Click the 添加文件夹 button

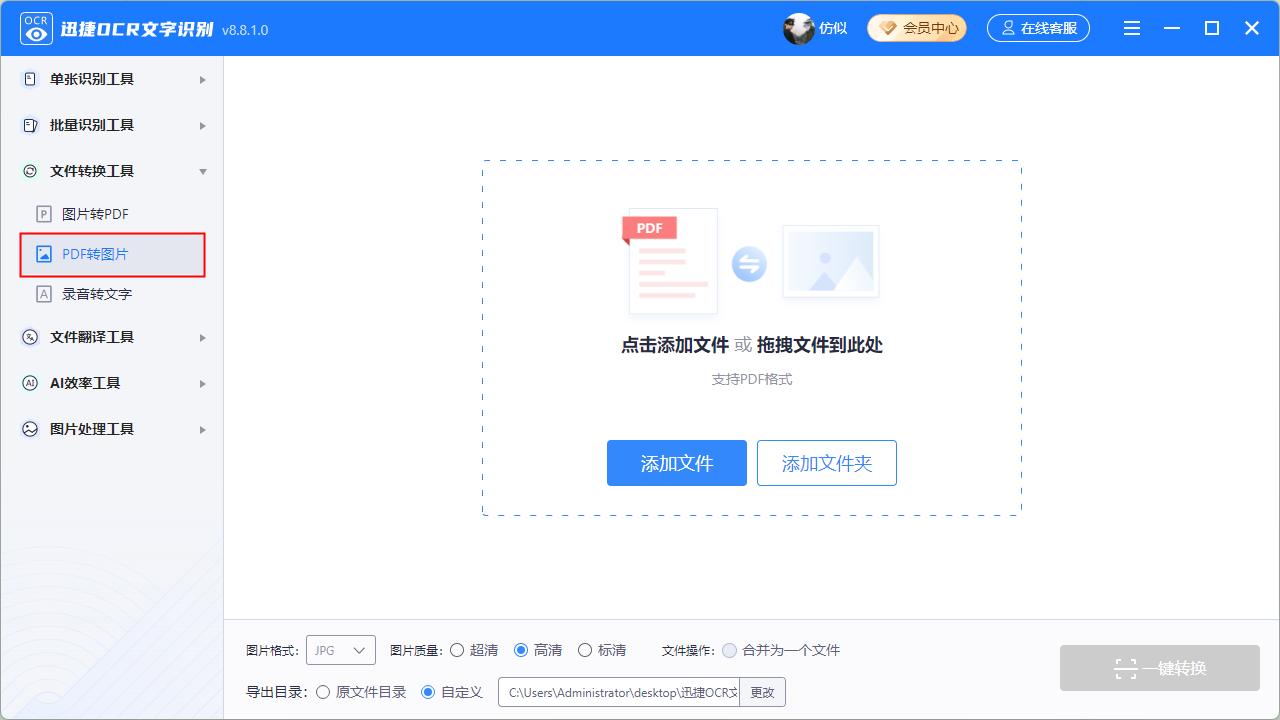click(827, 463)
